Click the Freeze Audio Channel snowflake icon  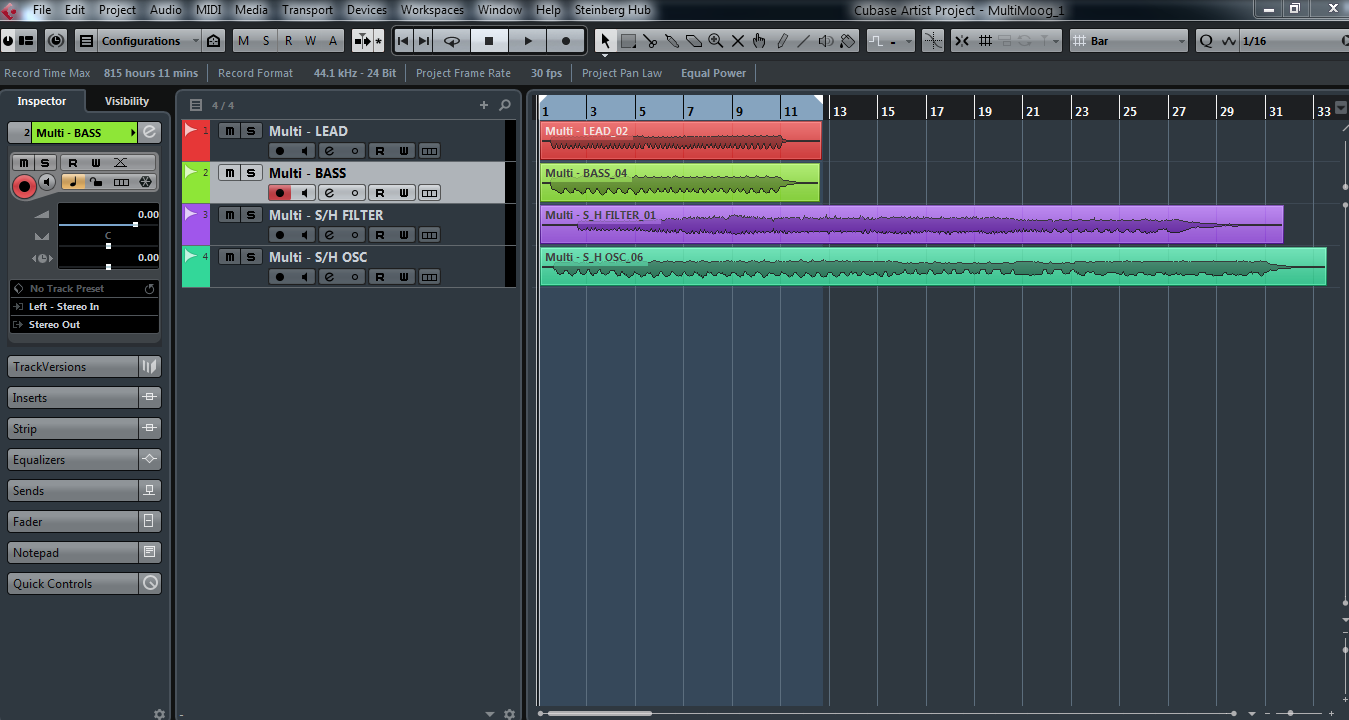(146, 182)
